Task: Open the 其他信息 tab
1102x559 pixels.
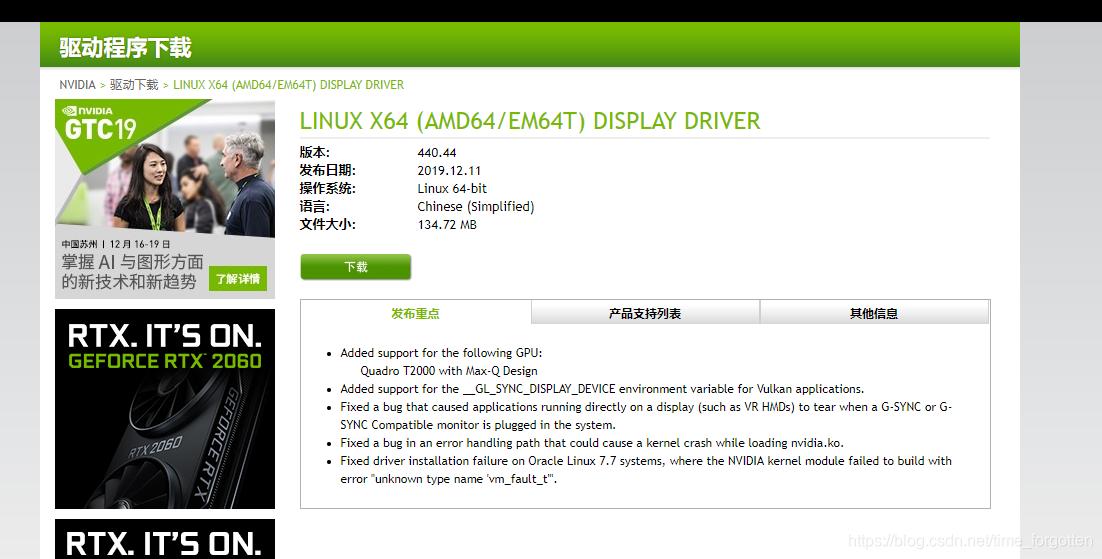Action: pyautogui.click(x=874, y=313)
